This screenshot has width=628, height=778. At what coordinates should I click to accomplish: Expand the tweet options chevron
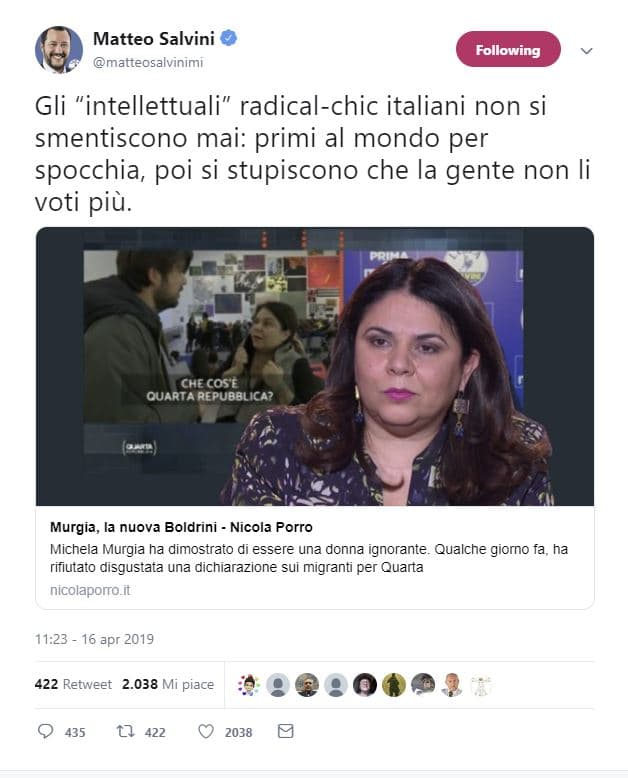coord(586,51)
